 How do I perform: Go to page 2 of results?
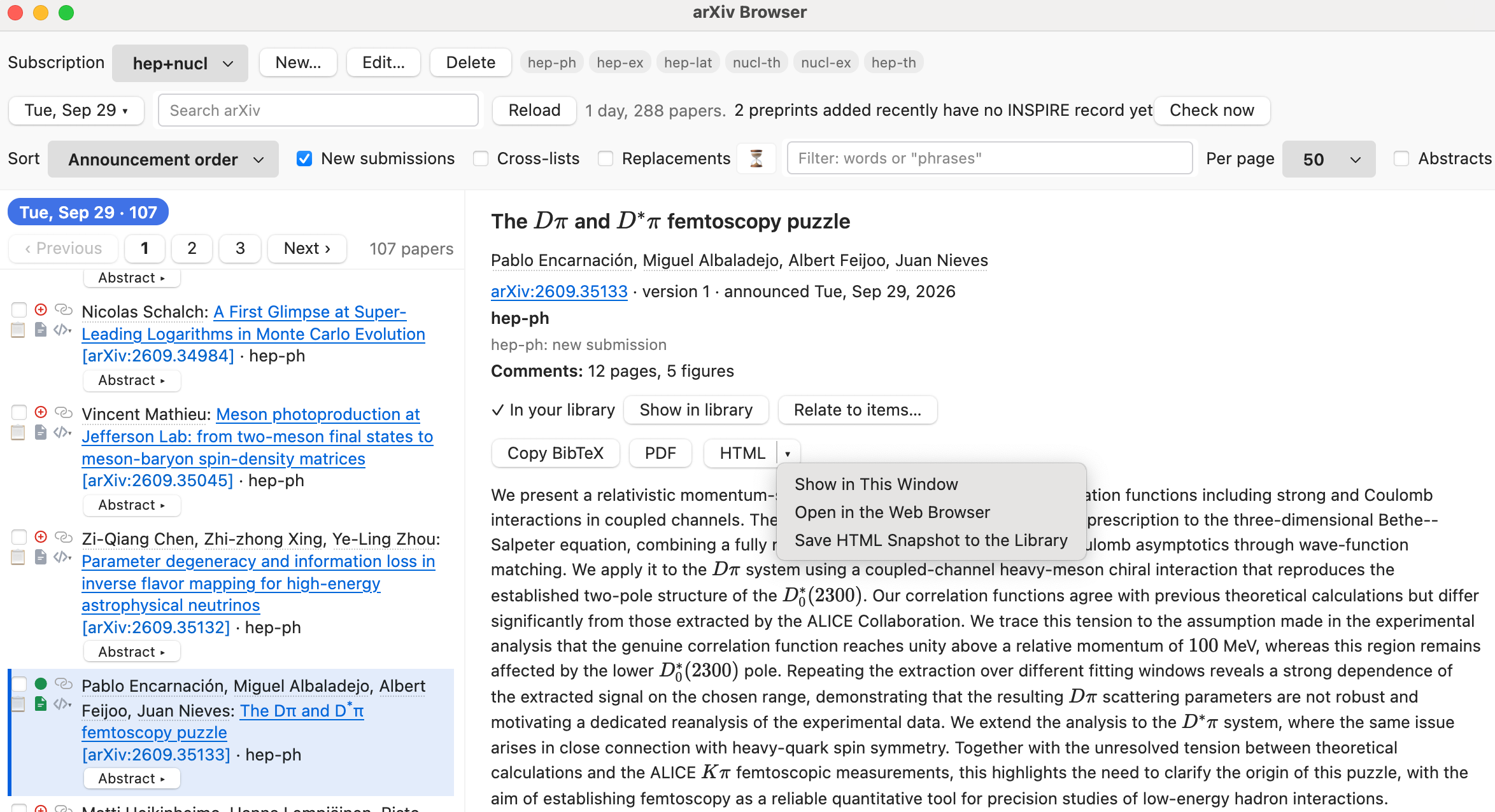[192, 248]
